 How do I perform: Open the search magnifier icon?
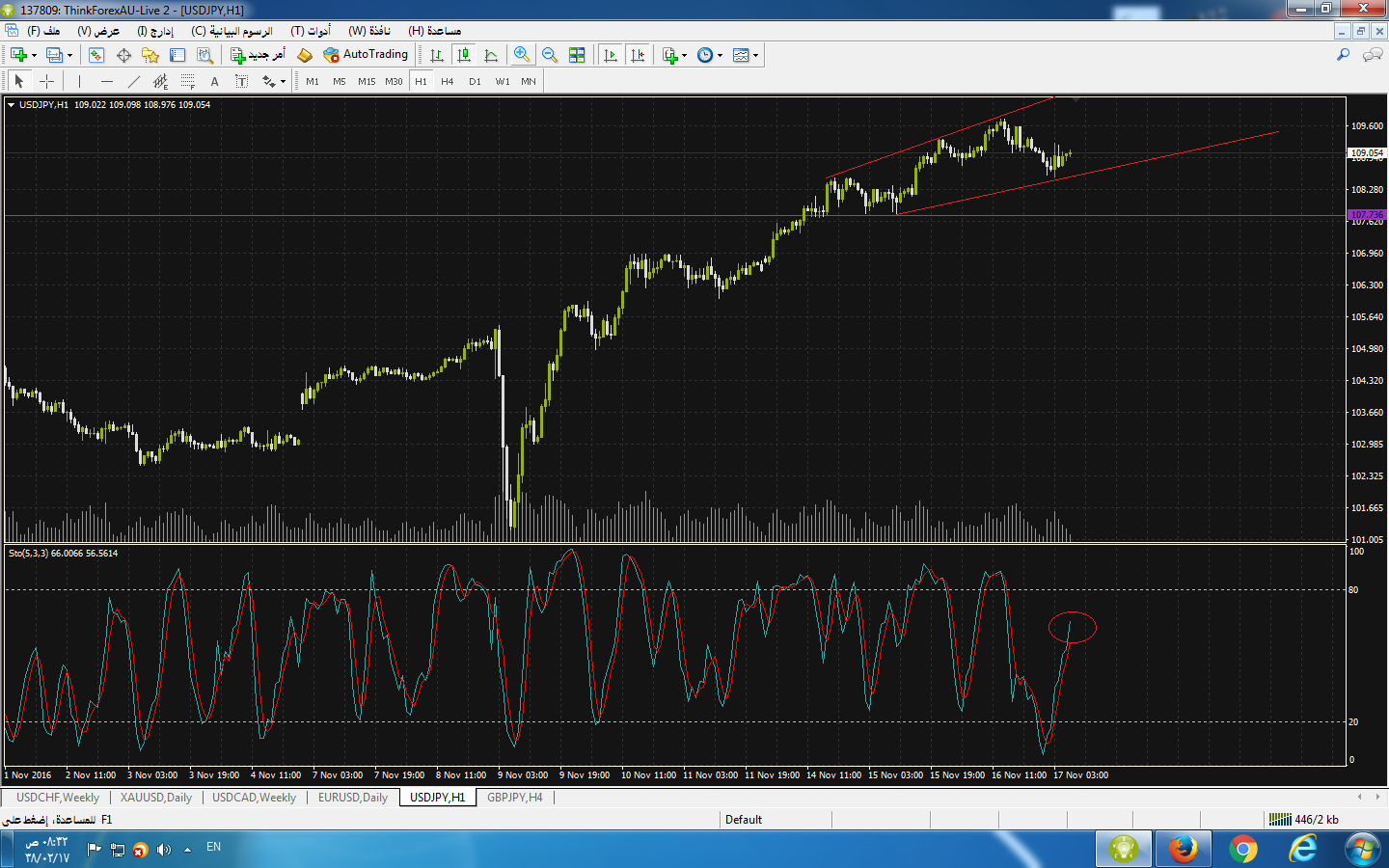coord(1343,55)
